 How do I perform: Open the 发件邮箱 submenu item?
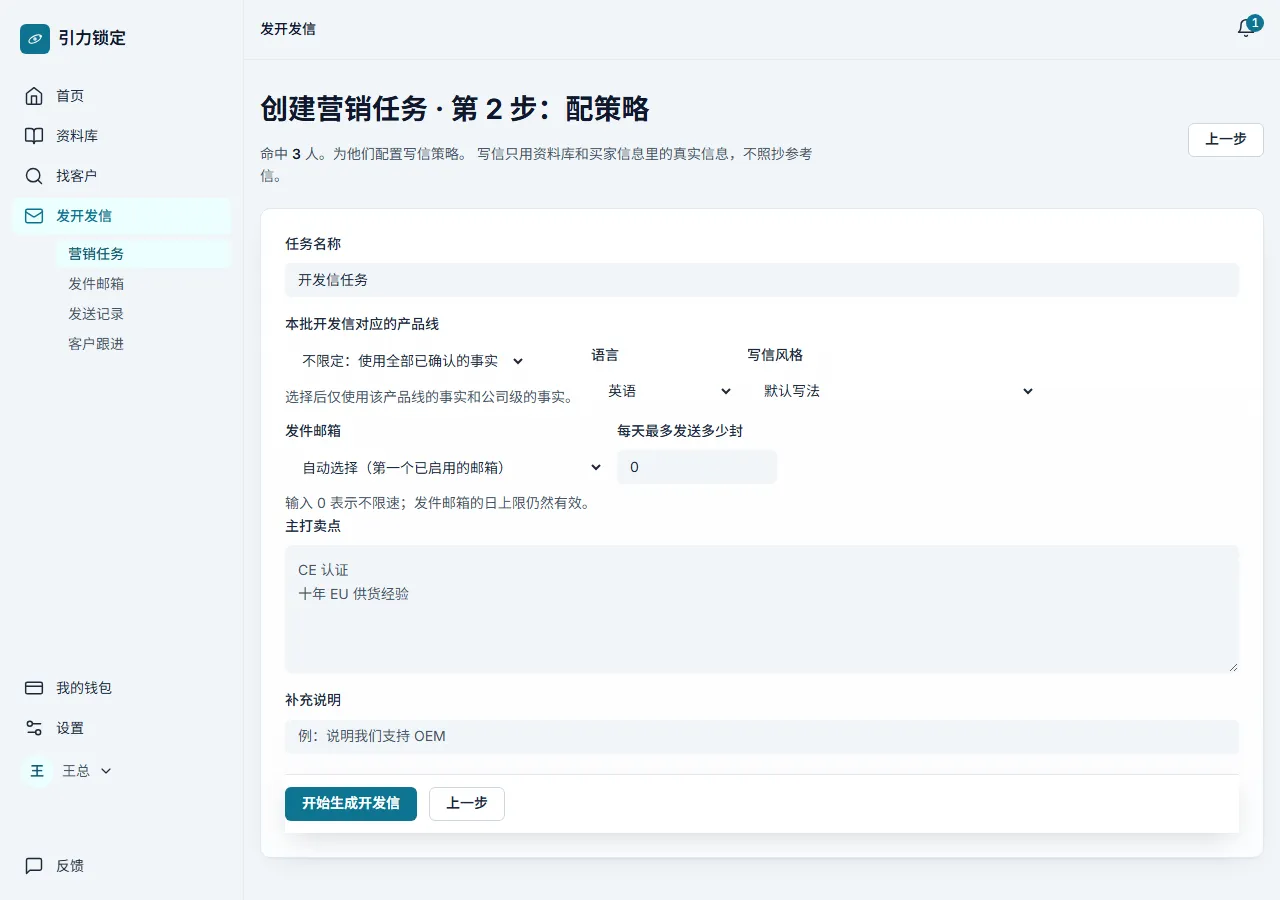pyautogui.click(x=143, y=284)
